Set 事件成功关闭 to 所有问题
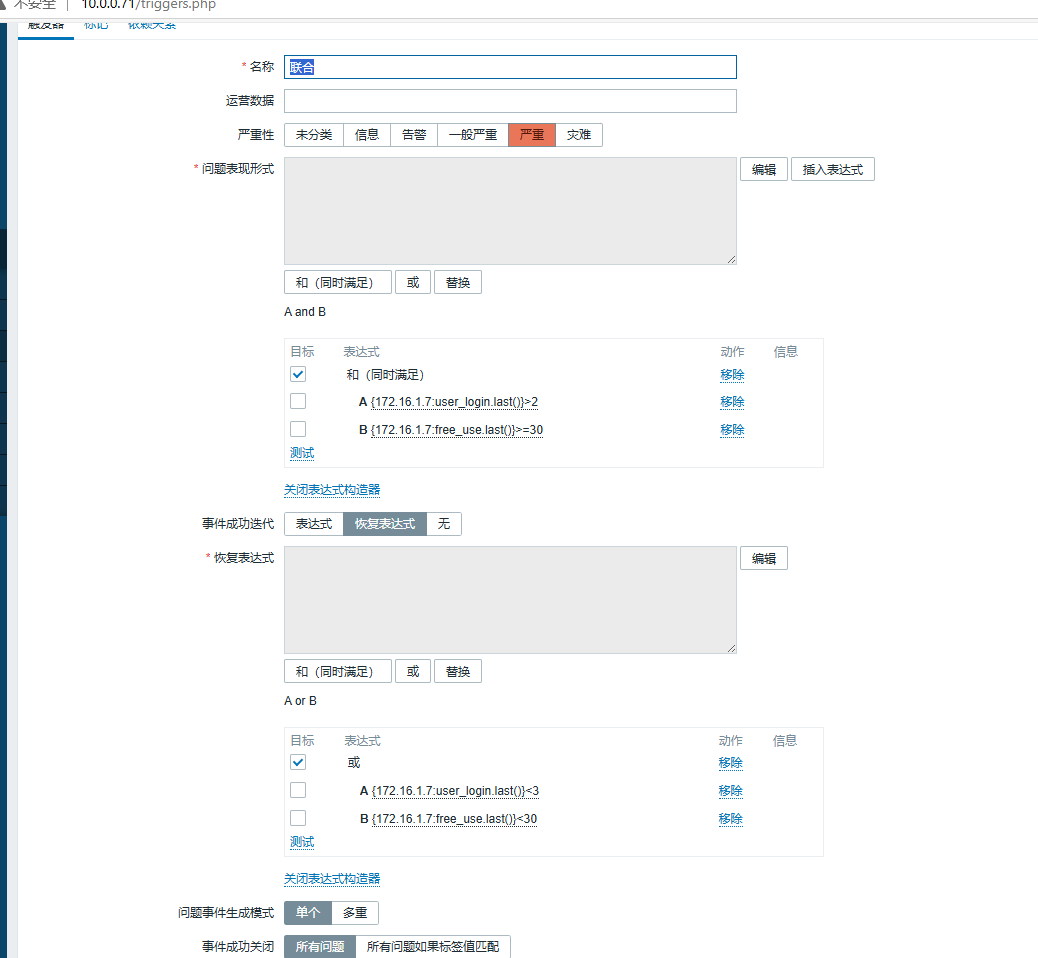 [320, 947]
